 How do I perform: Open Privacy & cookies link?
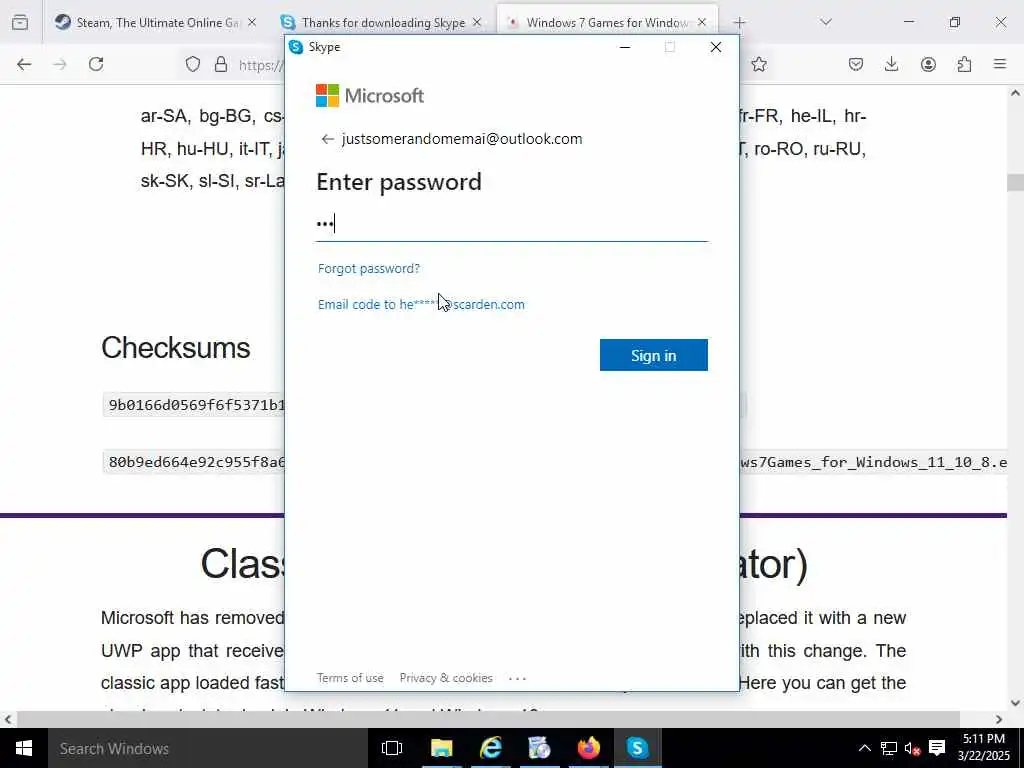tap(446, 678)
